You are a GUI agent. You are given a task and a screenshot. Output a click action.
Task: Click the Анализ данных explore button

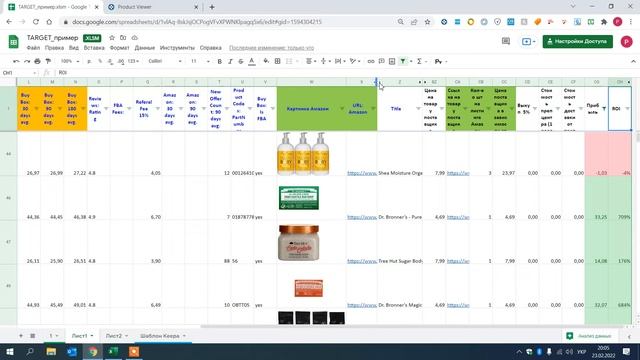pyautogui.click(x=589, y=336)
